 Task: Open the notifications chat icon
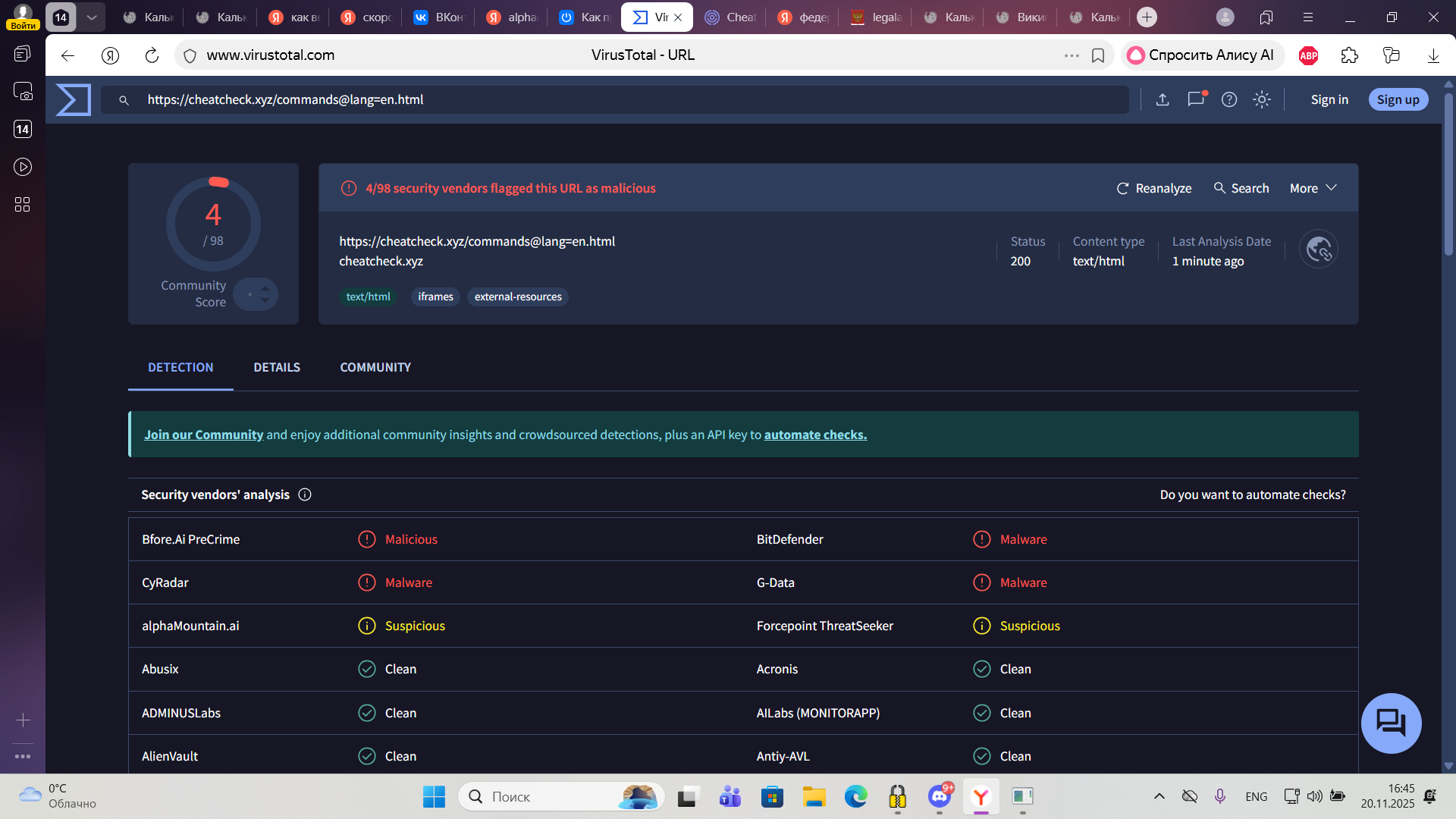(x=1196, y=99)
